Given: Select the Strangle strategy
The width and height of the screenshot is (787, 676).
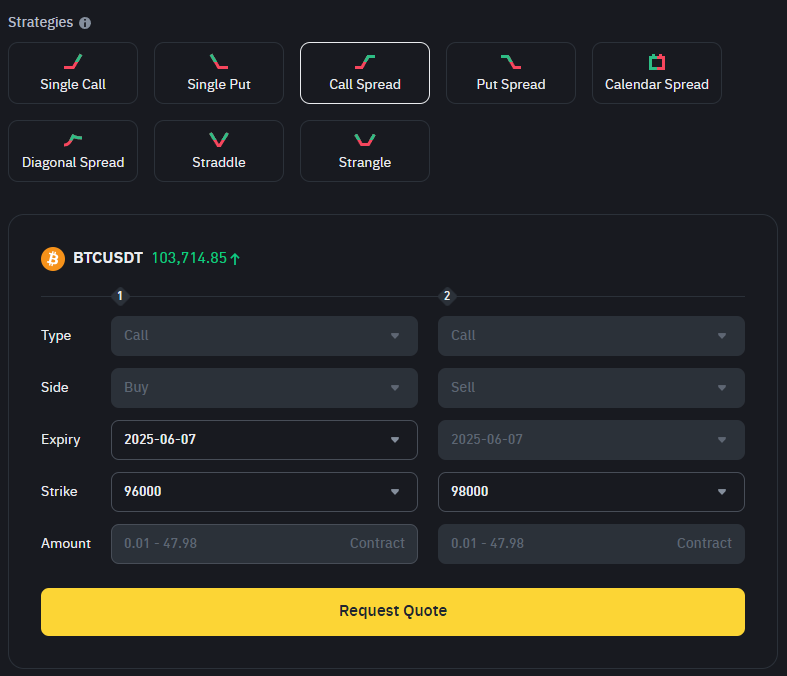Looking at the screenshot, I should pos(365,151).
